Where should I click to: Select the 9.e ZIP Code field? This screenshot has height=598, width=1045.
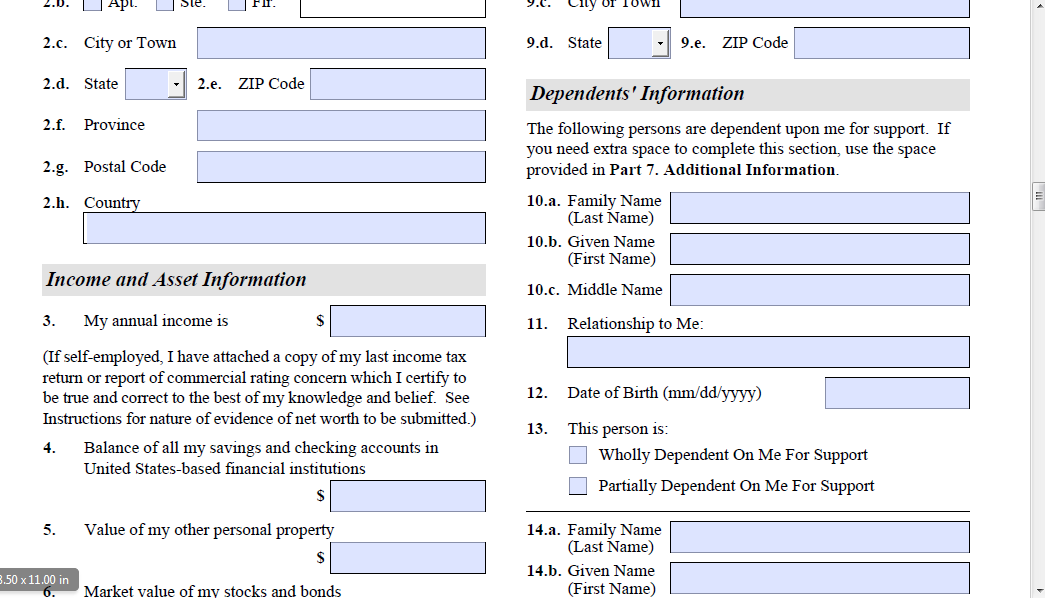[881, 43]
